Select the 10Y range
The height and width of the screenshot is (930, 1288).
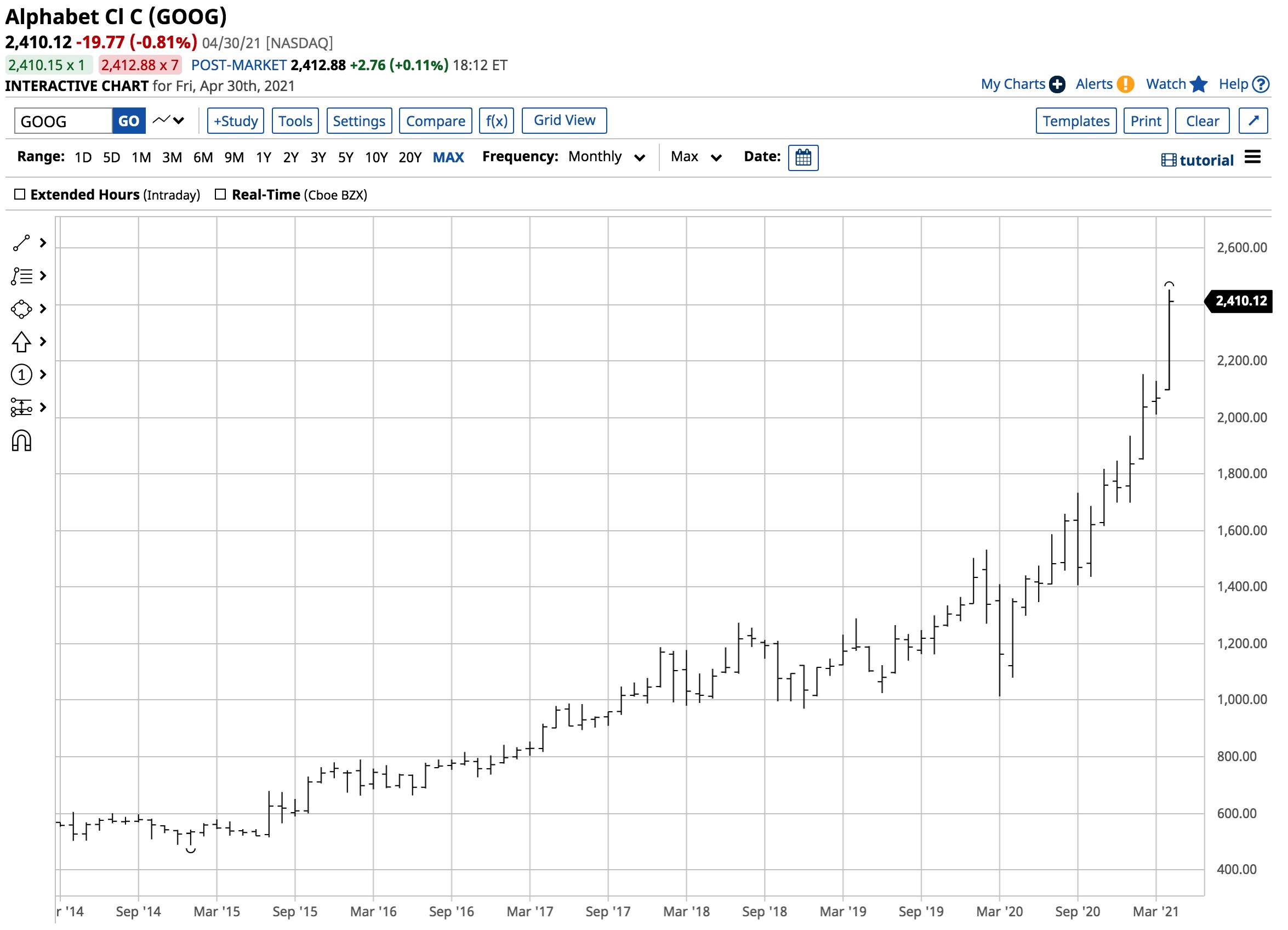(377, 158)
